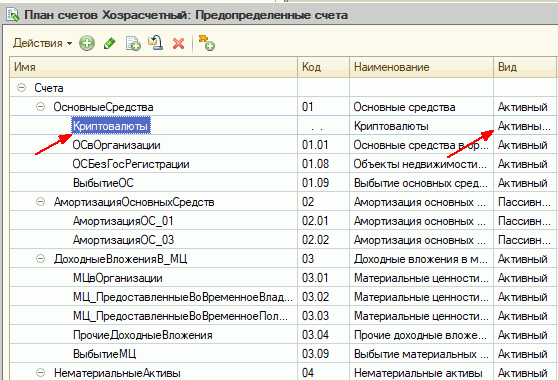
Task: Click code cell 01.01
Action: [323, 145]
